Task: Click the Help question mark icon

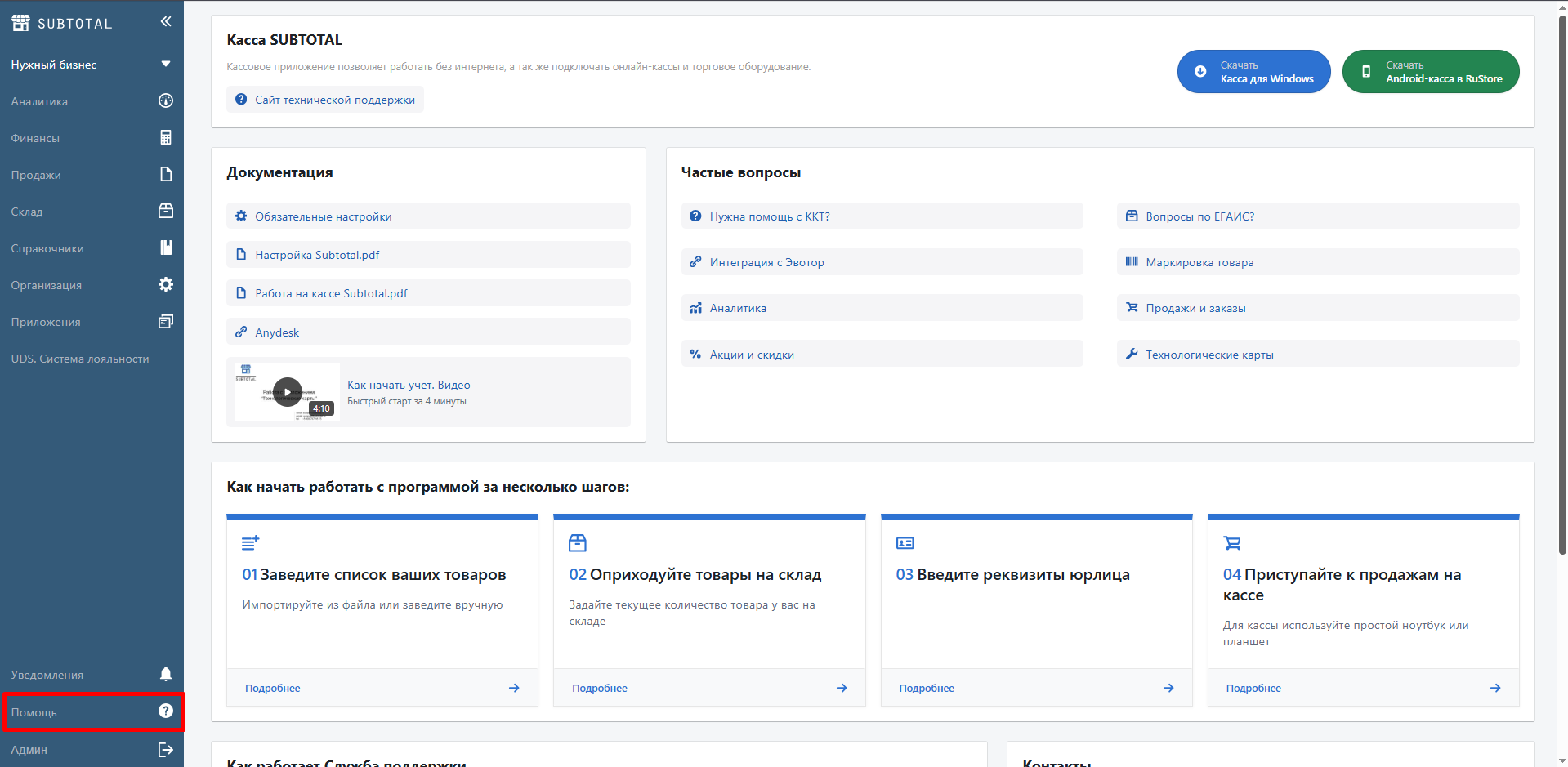Action: 166,711
